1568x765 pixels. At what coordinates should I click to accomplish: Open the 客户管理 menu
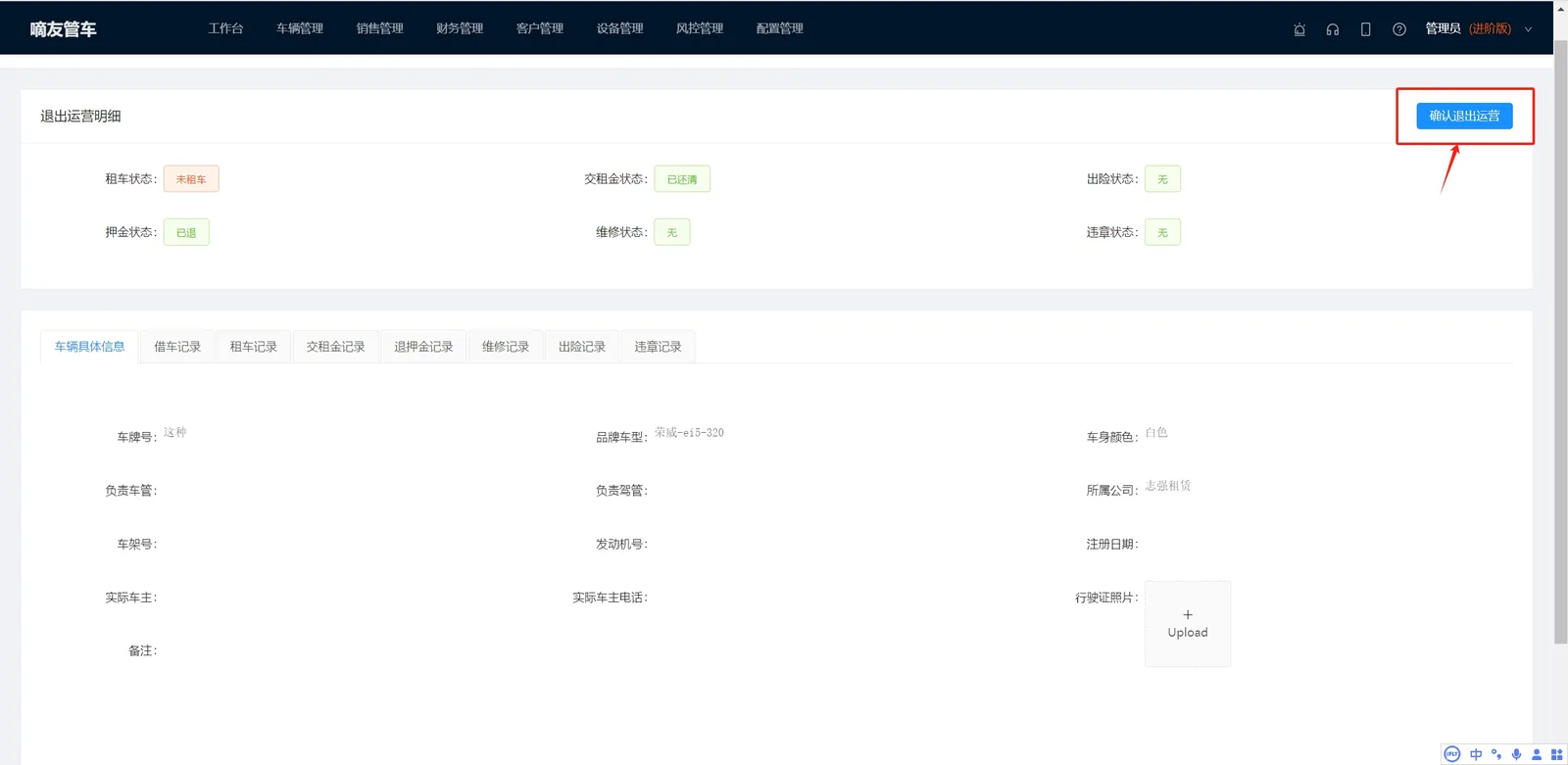click(x=540, y=28)
